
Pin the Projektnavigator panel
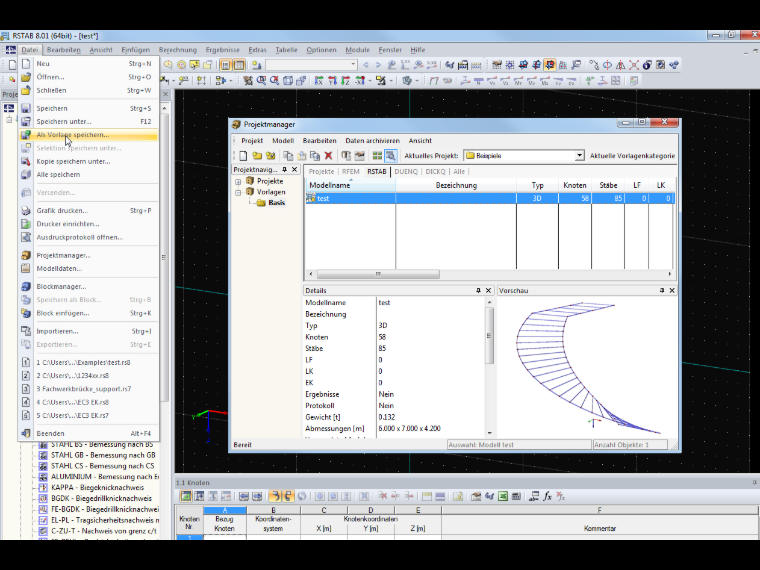coord(285,170)
